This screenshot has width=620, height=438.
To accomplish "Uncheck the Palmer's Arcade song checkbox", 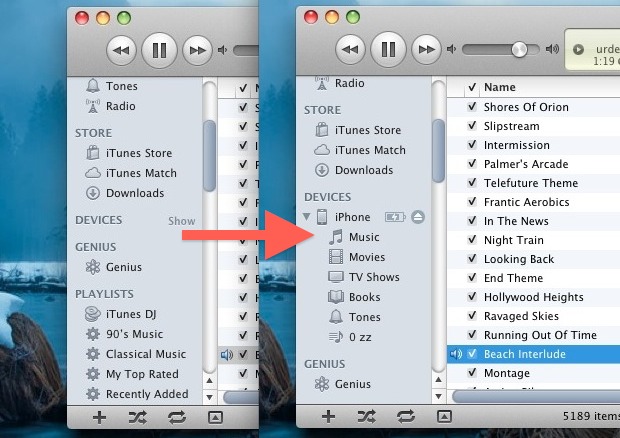I will point(472,164).
